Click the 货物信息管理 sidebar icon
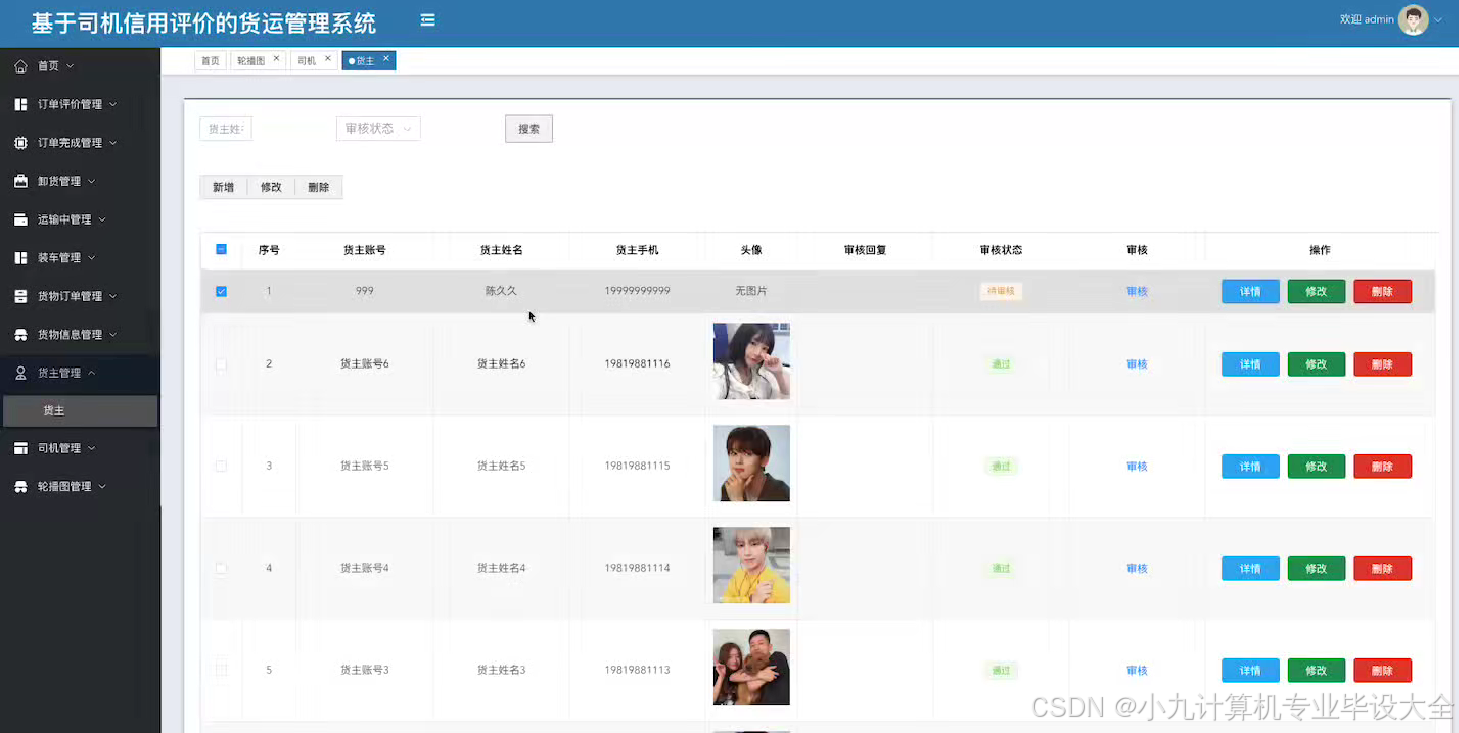The image size is (1459, 733). [21, 334]
